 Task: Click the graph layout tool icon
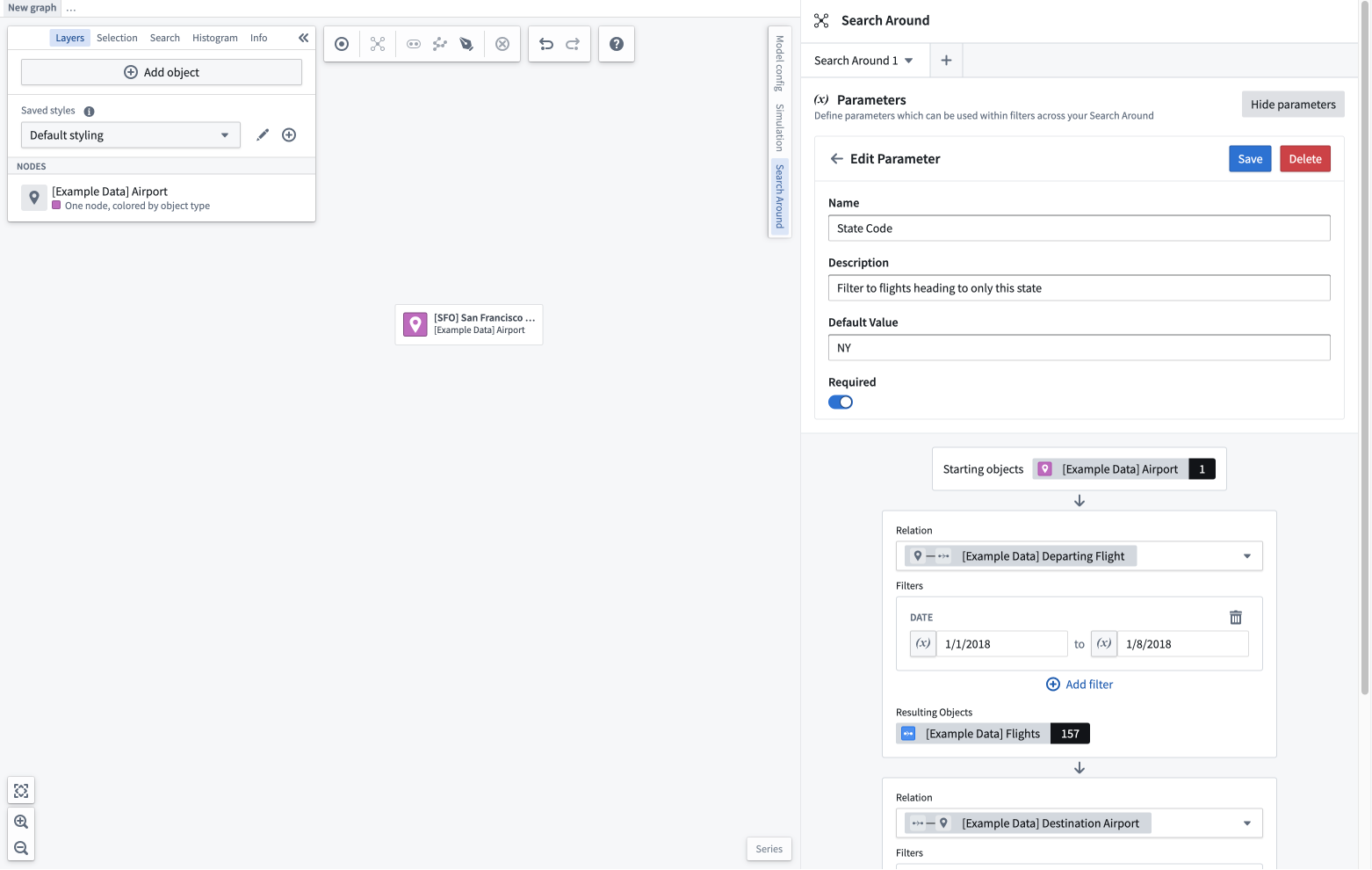(440, 44)
